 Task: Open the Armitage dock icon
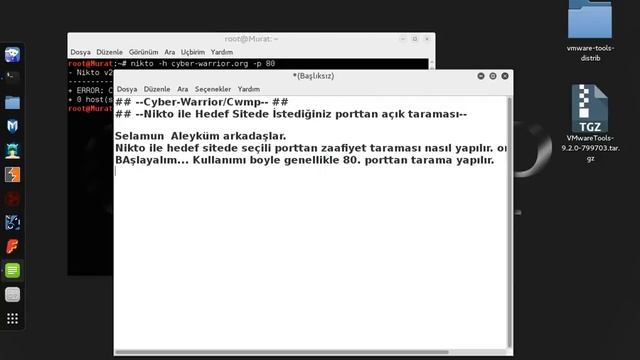point(12,150)
